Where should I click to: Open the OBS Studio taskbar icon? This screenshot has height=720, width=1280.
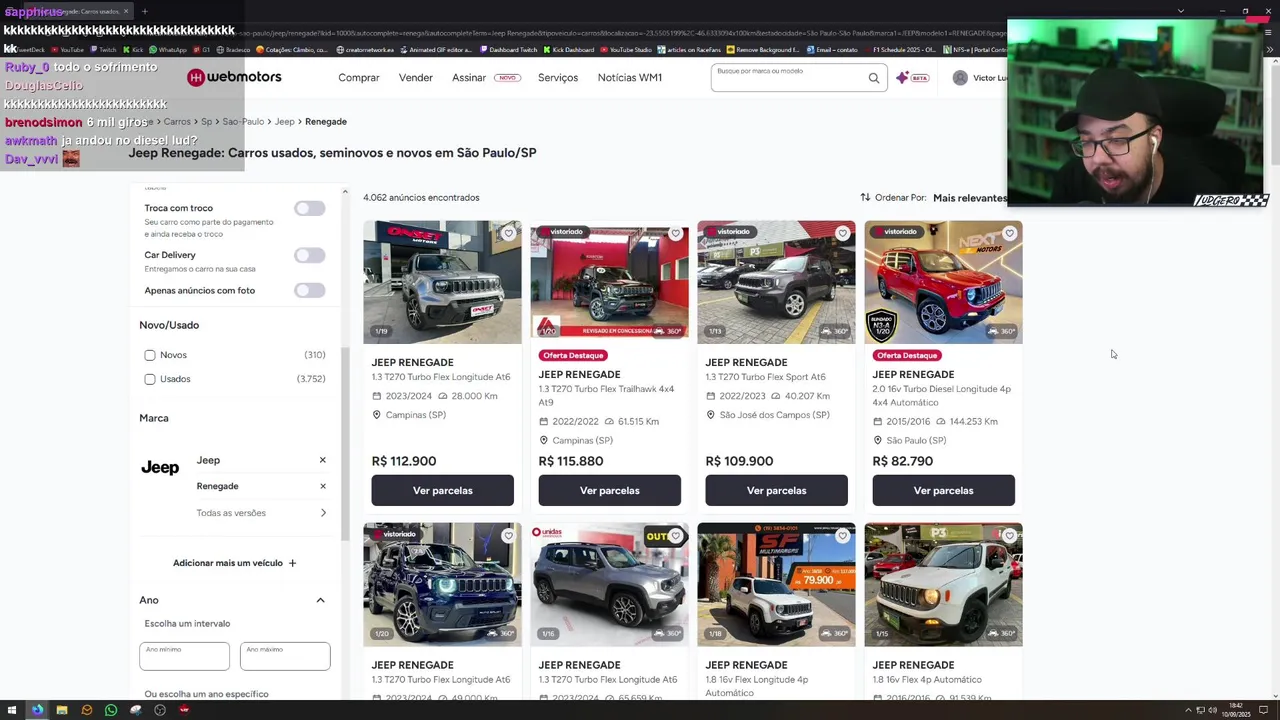tap(160, 710)
